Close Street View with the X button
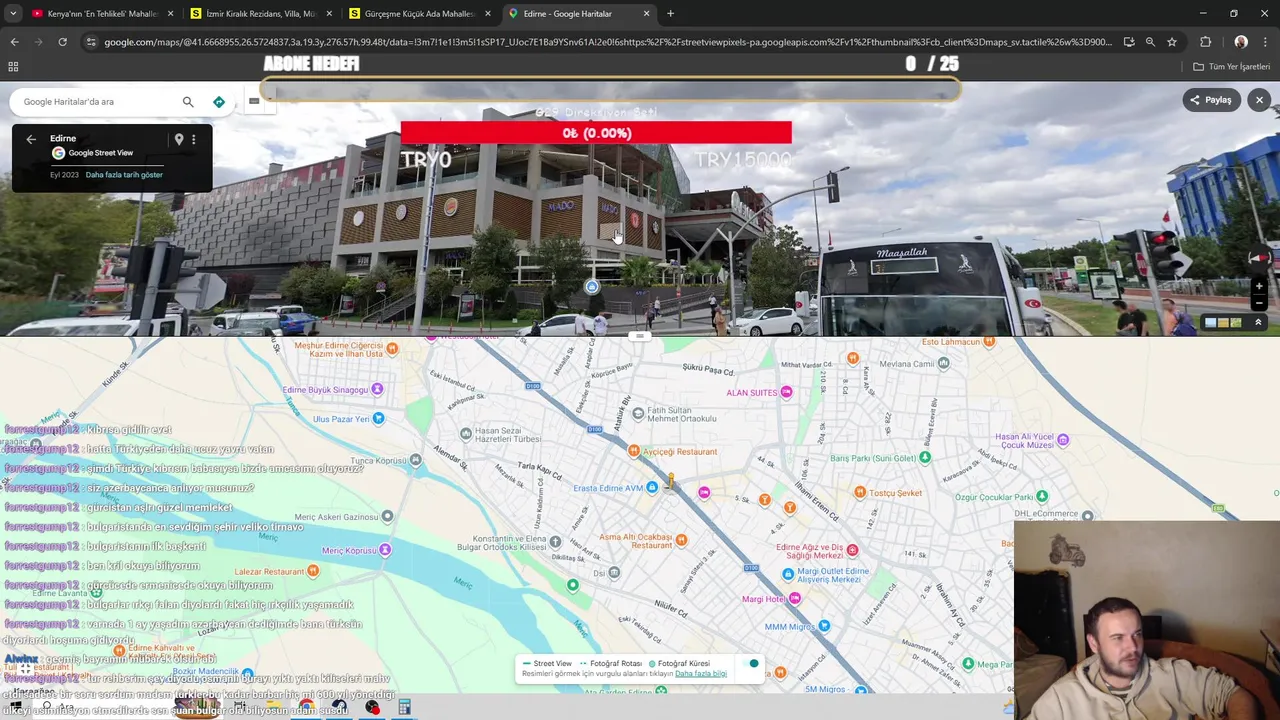The height and width of the screenshot is (720, 1280). [1260, 100]
